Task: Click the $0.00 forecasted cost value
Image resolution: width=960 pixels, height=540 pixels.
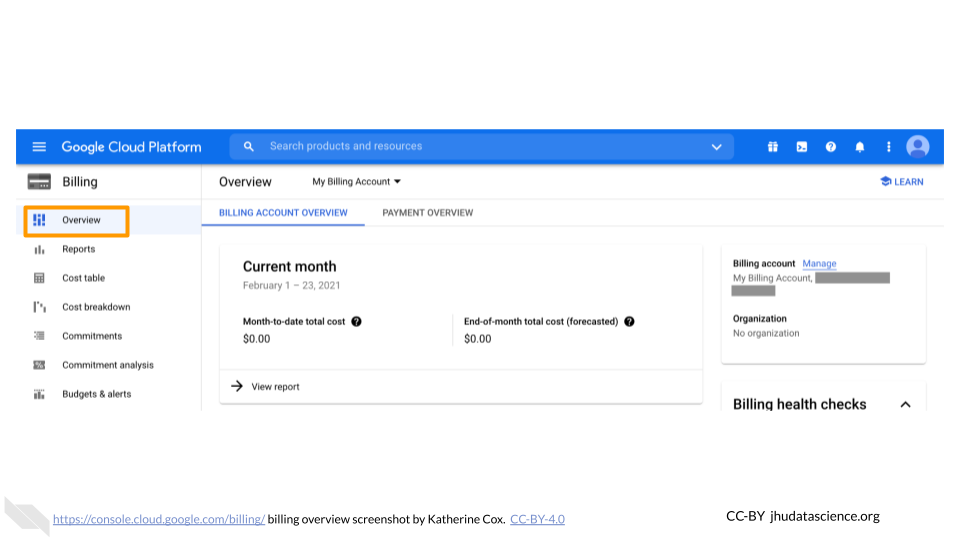Action: 478,339
